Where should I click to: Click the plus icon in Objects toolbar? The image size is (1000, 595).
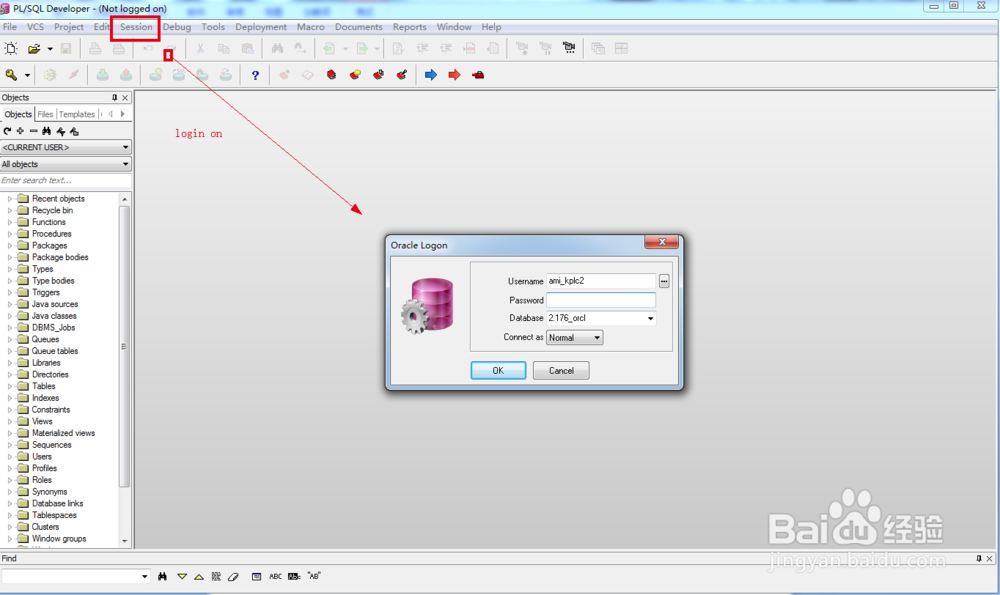(x=20, y=131)
